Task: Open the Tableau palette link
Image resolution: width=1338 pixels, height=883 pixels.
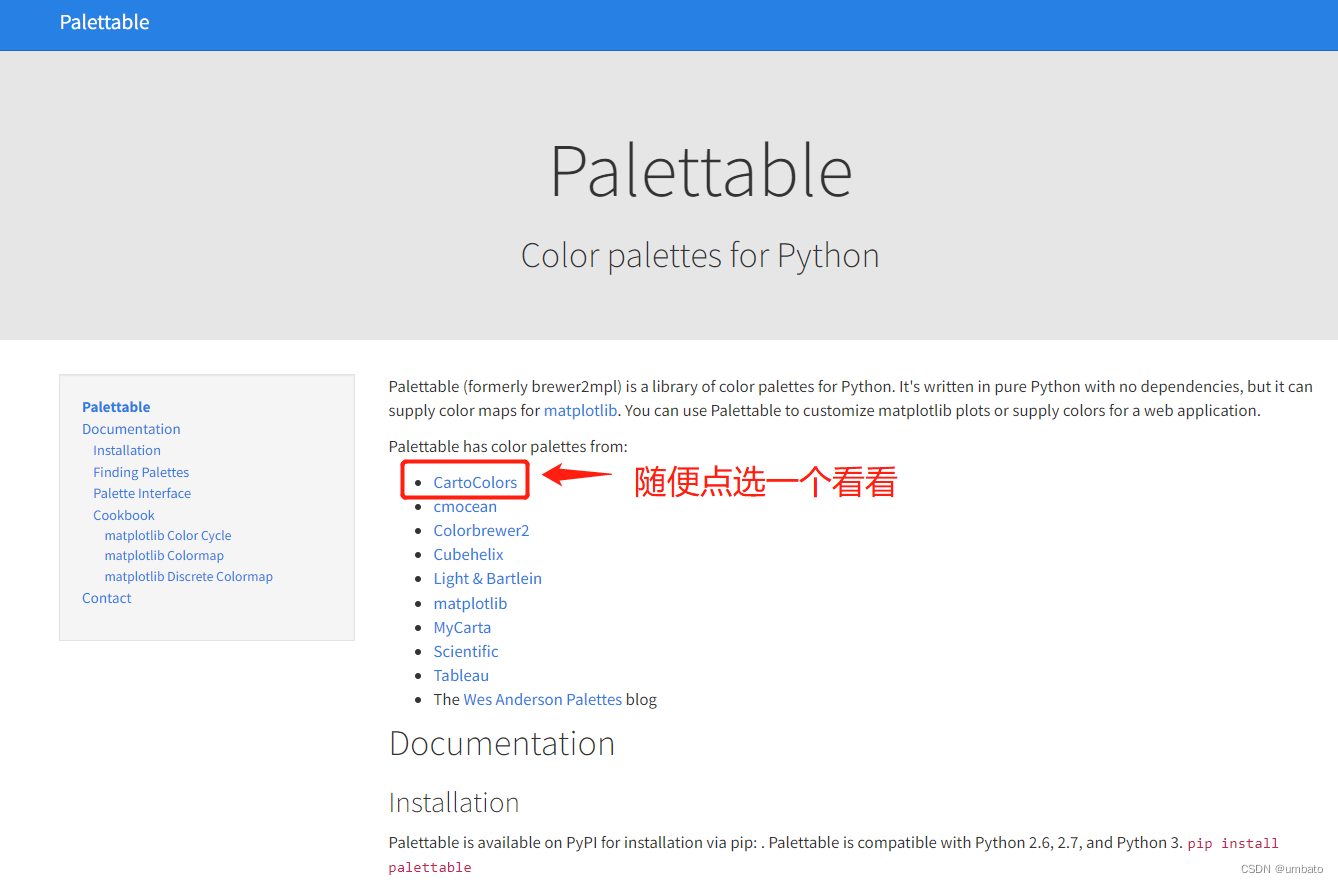Action: 461,675
